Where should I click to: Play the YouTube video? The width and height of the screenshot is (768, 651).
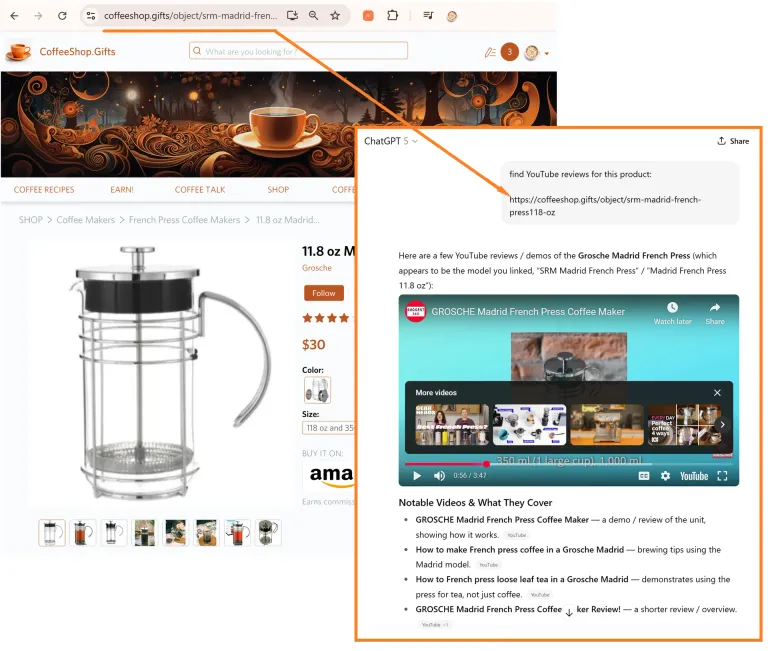click(417, 476)
